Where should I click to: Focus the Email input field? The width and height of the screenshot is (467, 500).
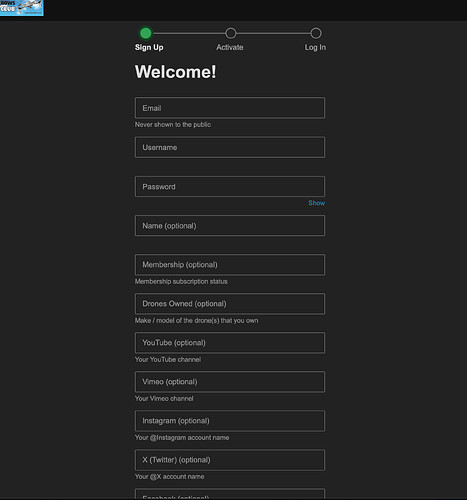(x=230, y=108)
